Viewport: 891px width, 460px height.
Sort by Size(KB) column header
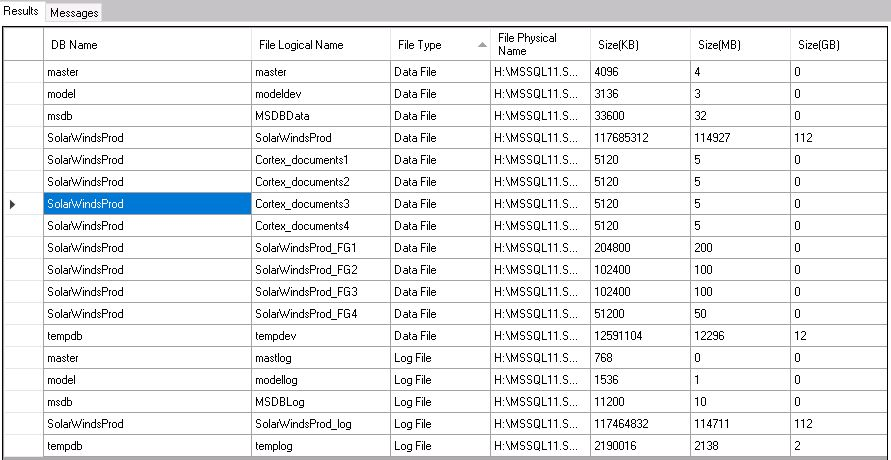[640, 45]
